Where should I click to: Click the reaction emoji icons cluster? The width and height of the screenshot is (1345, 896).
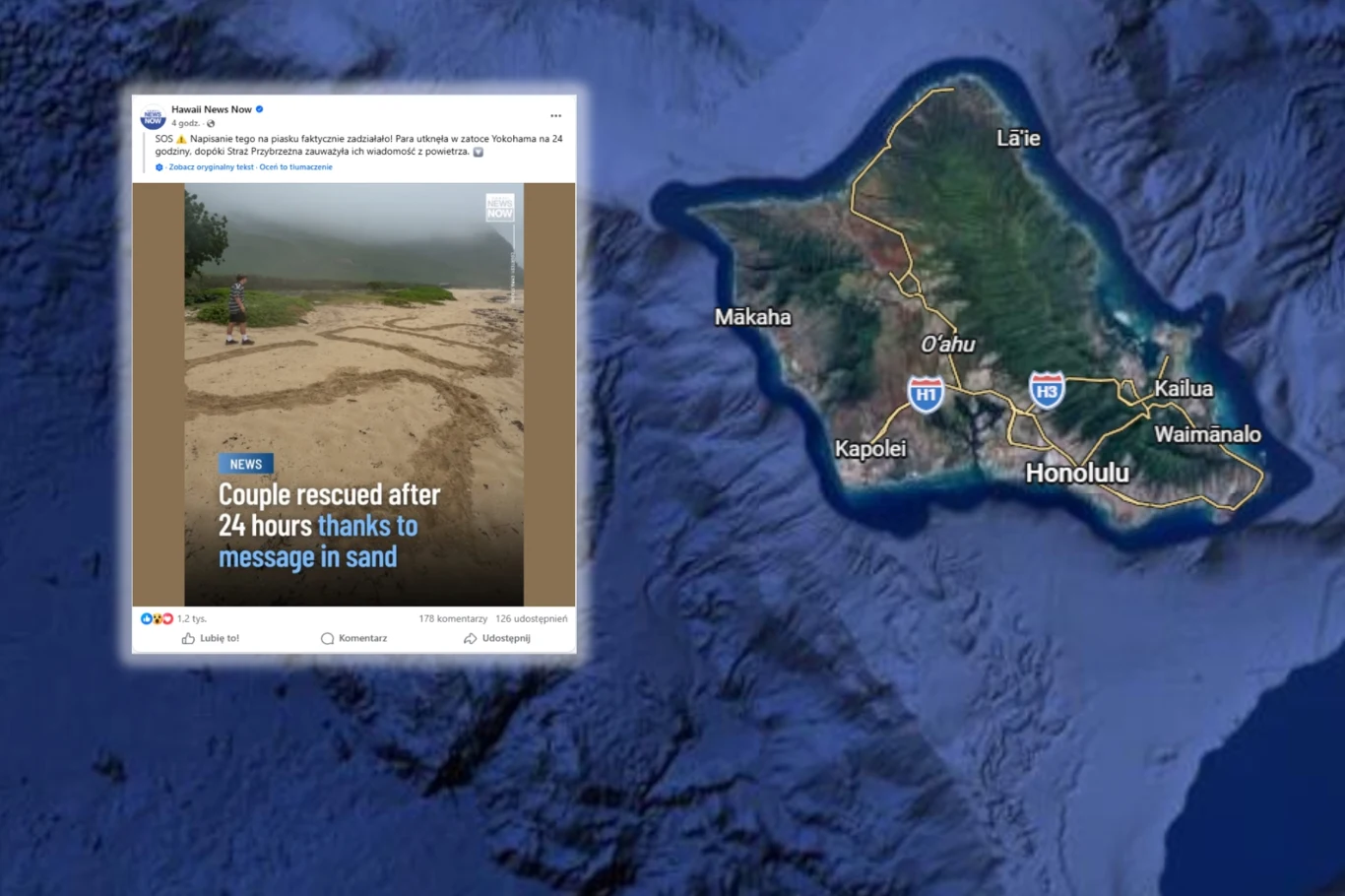(157, 619)
